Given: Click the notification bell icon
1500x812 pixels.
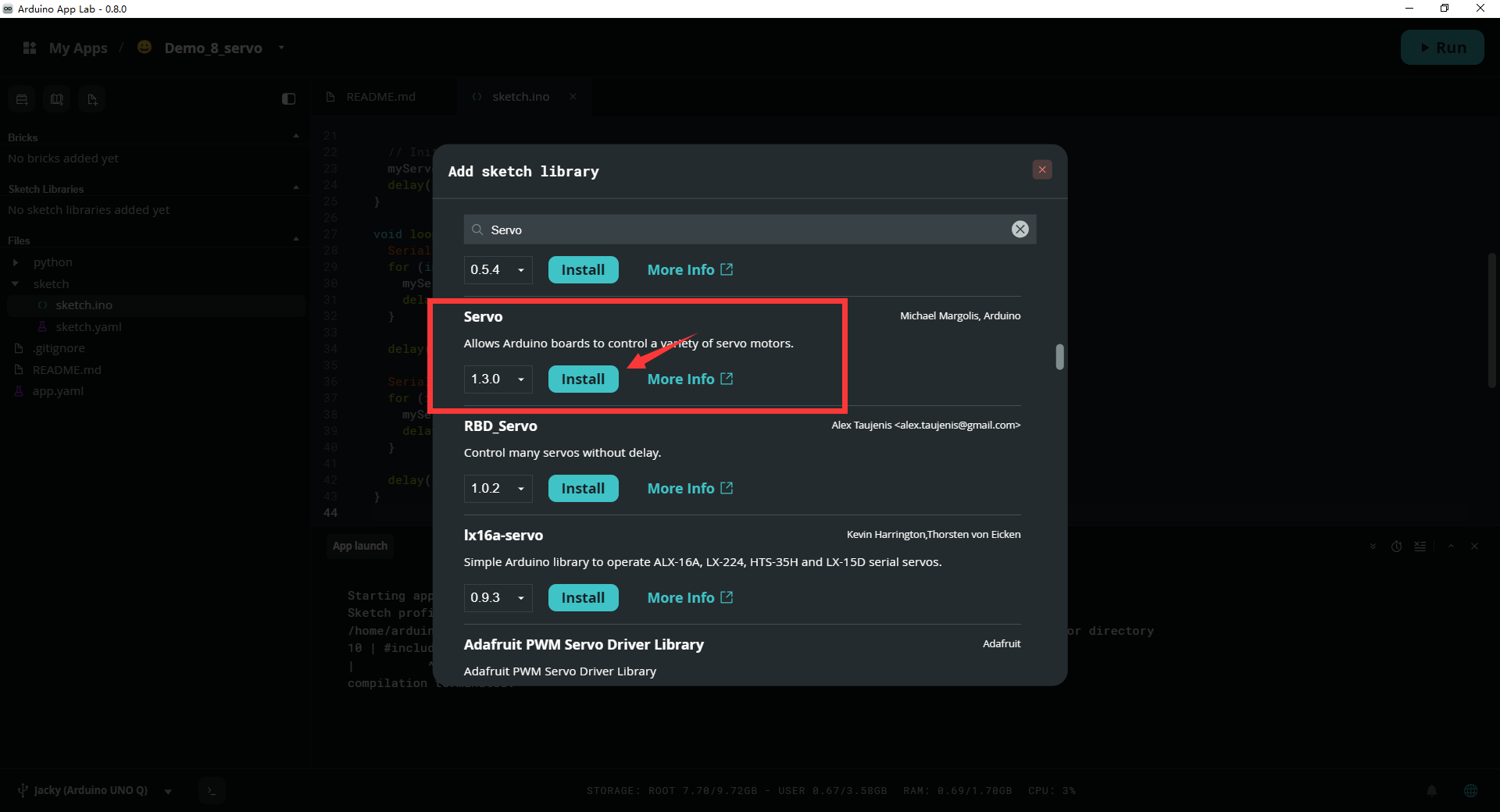Looking at the screenshot, I should [1432, 790].
